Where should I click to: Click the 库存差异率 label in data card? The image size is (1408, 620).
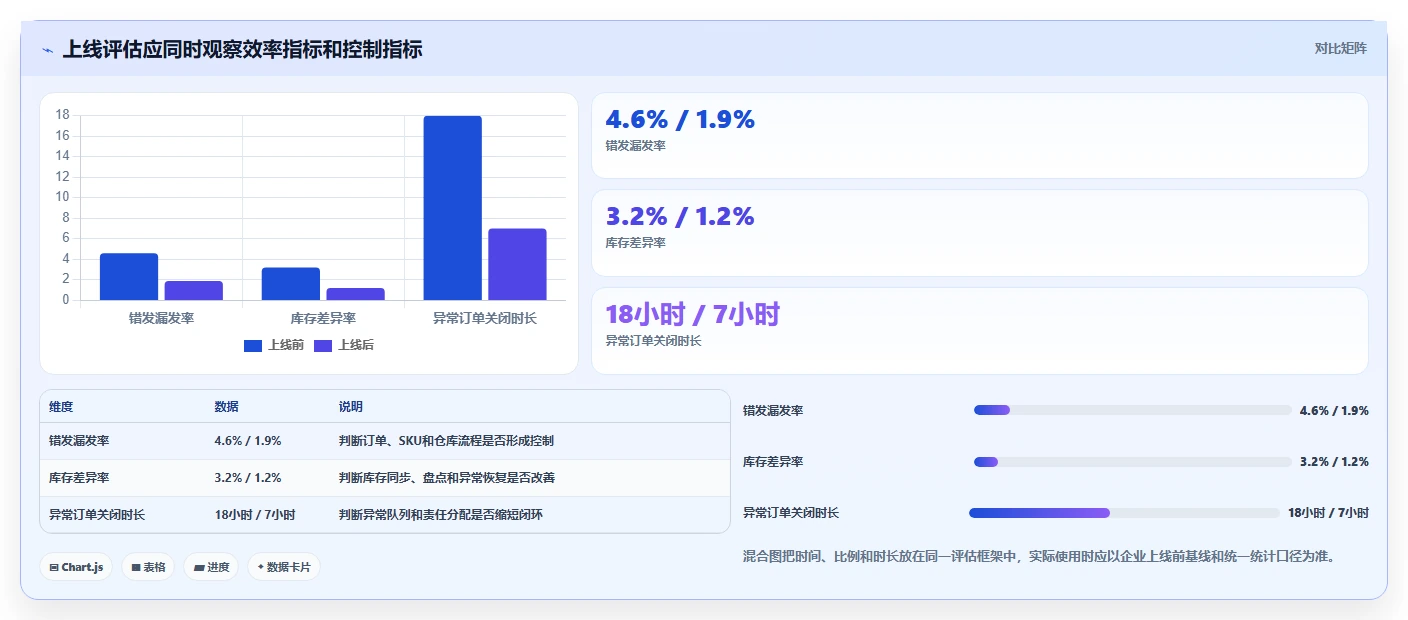(x=635, y=242)
